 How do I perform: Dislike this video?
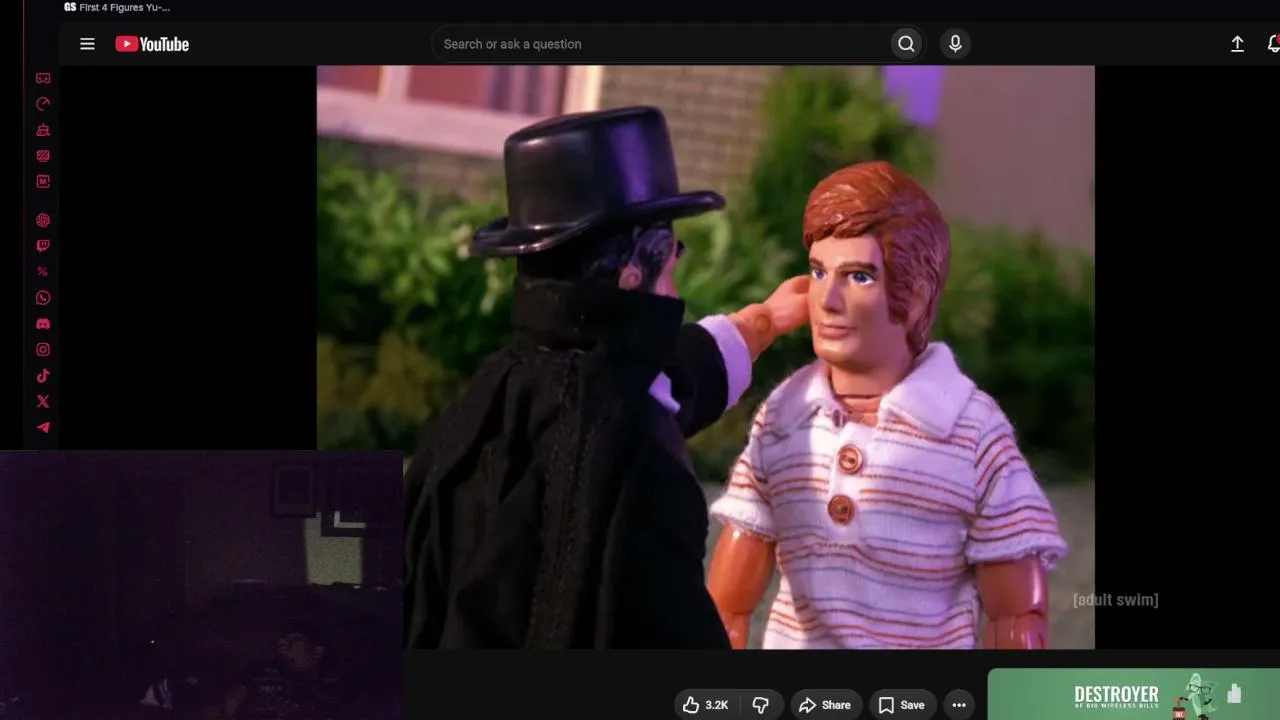tap(761, 705)
